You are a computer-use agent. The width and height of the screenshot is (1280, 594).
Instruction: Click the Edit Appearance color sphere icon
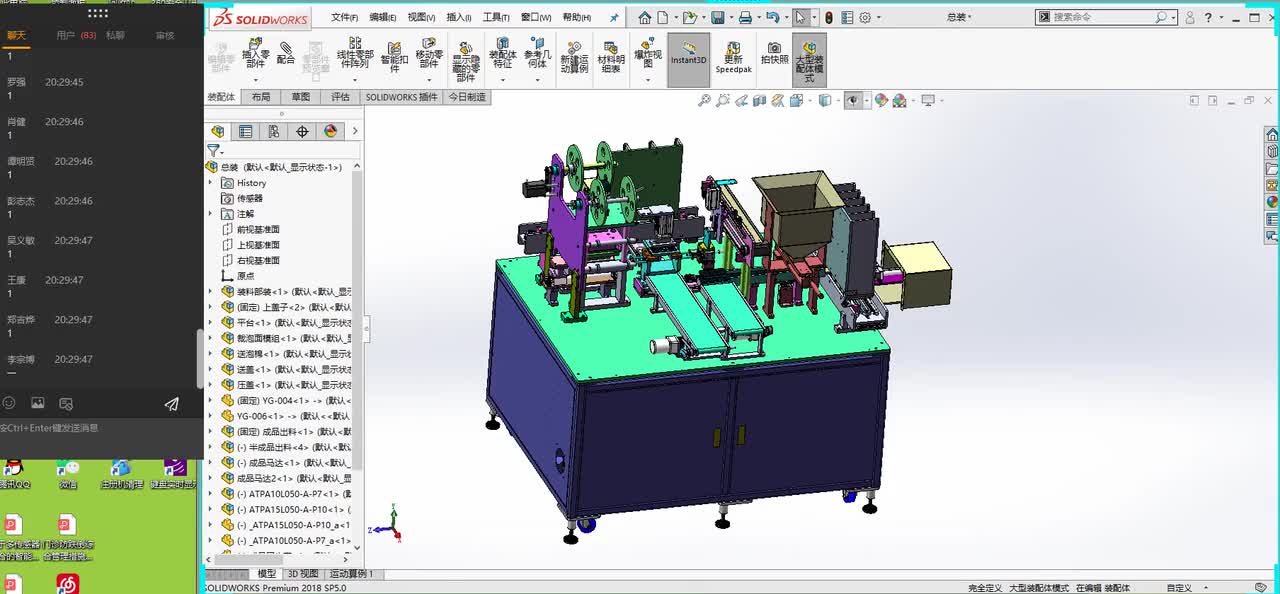click(x=881, y=100)
